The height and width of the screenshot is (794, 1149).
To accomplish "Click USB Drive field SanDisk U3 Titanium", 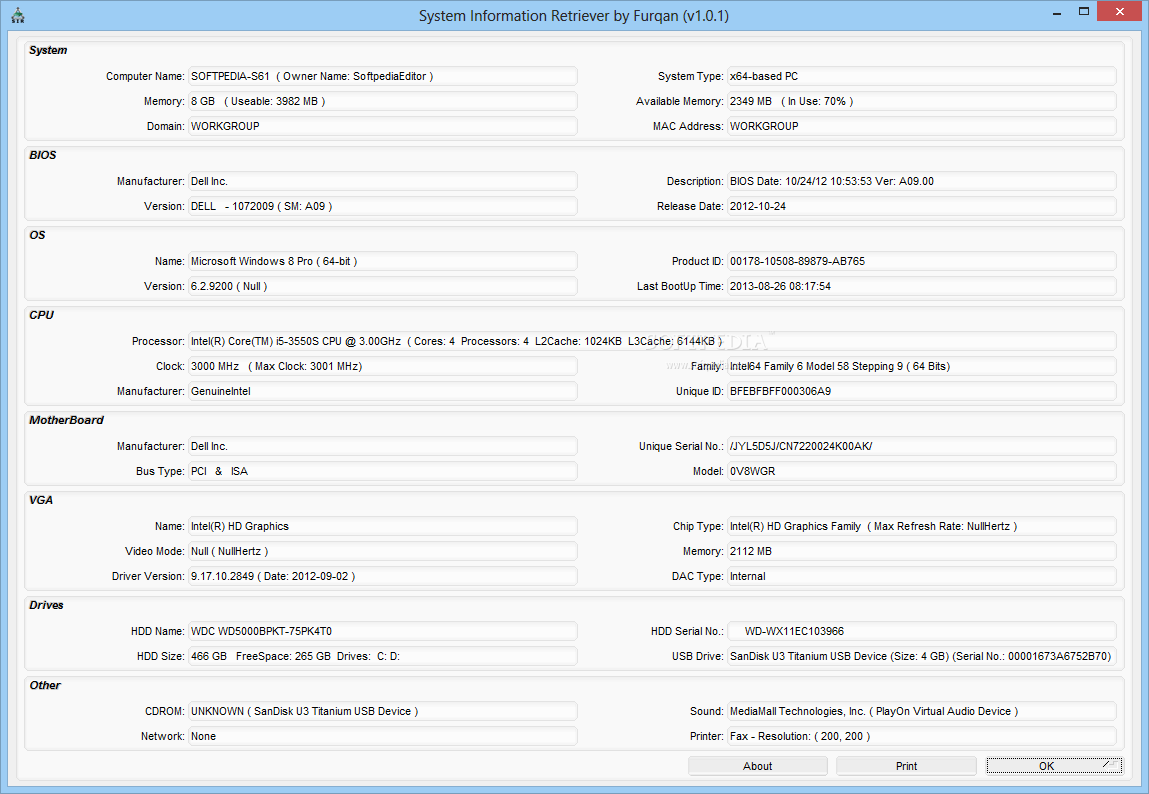I will click(922, 656).
